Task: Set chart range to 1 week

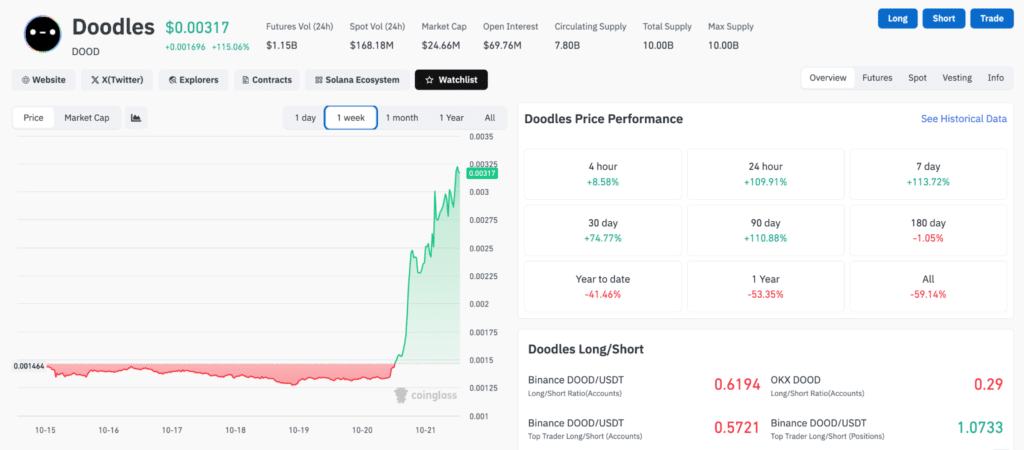Action: pyautogui.click(x=351, y=118)
